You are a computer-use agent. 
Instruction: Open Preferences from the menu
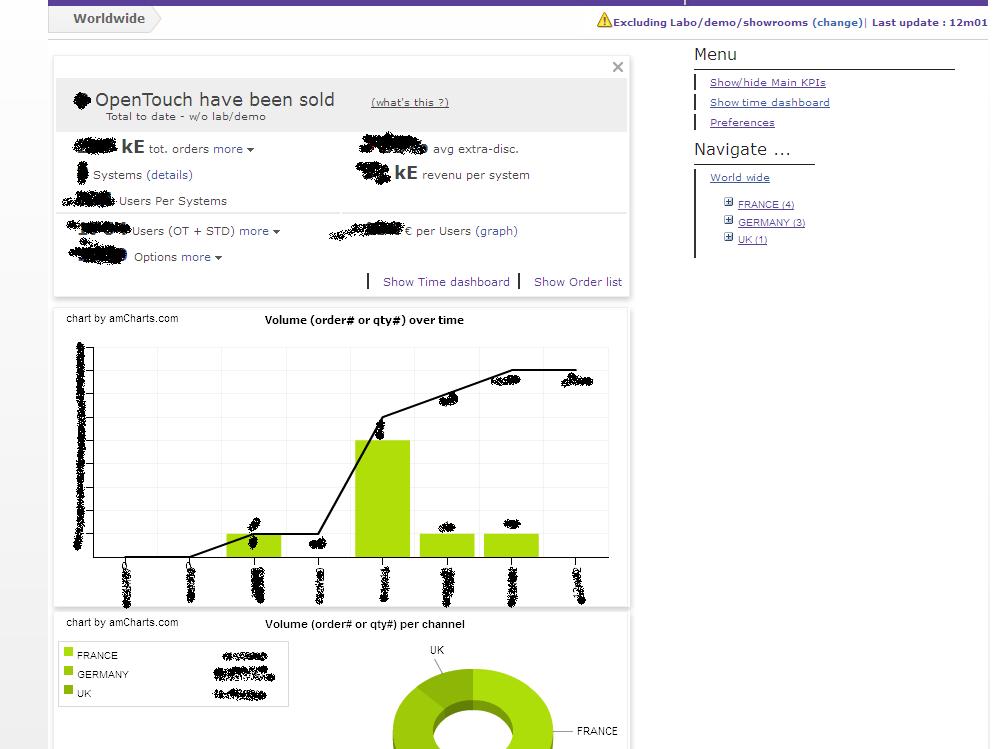click(x=742, y=123)
